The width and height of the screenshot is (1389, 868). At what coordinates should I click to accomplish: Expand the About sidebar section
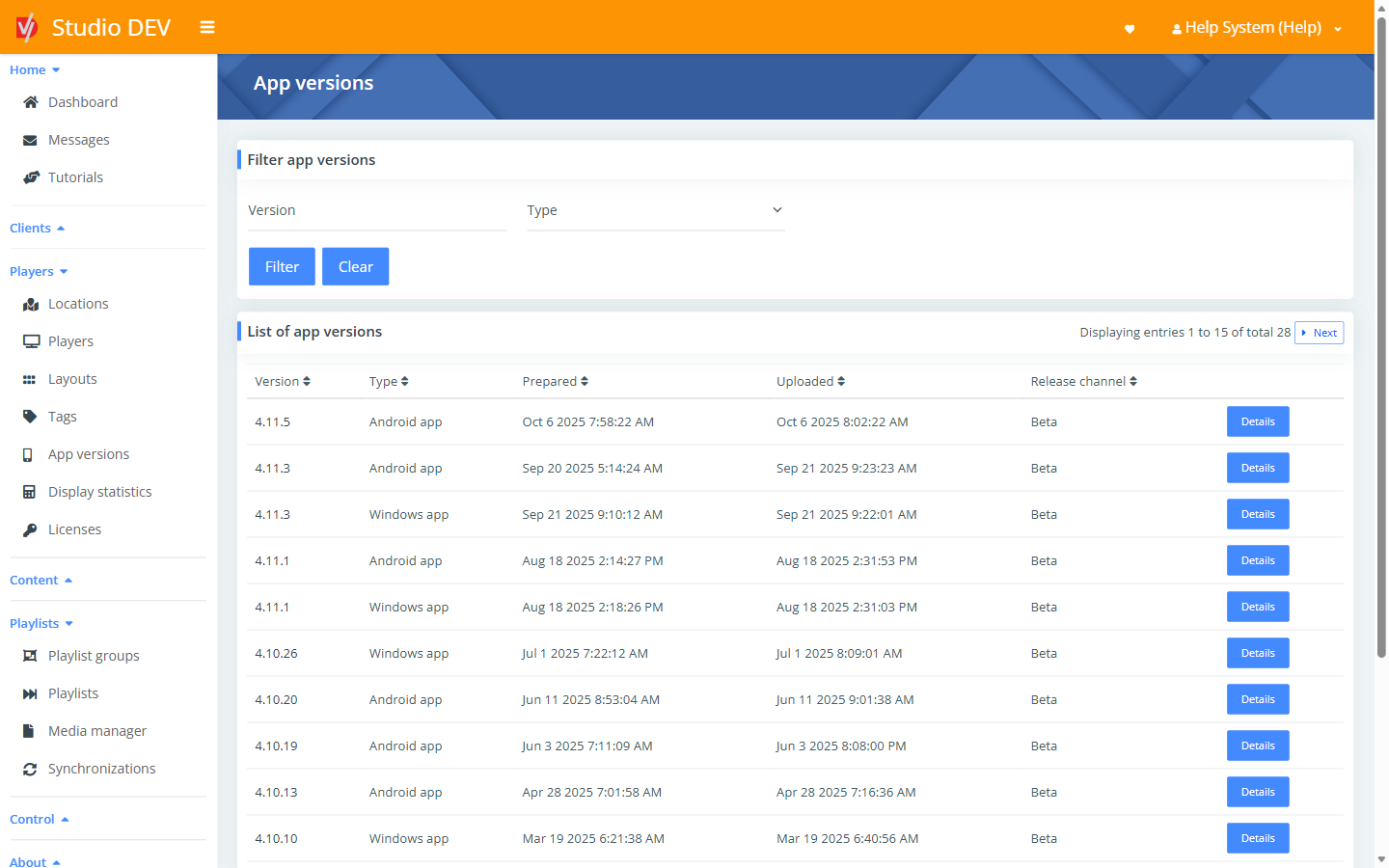click(36, 862)
